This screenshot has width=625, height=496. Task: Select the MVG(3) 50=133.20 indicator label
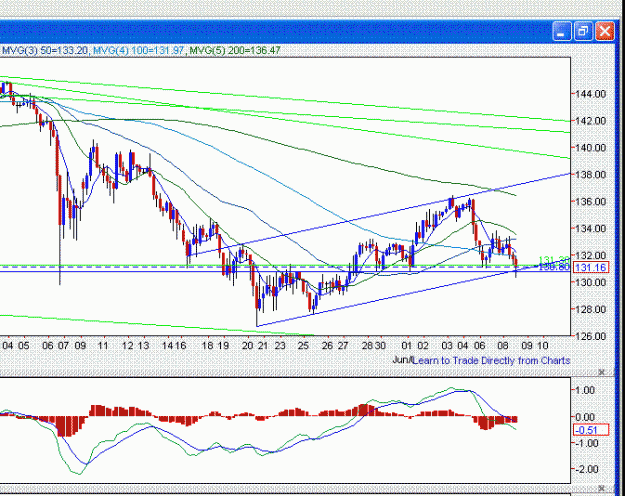[x=45, y=51]
